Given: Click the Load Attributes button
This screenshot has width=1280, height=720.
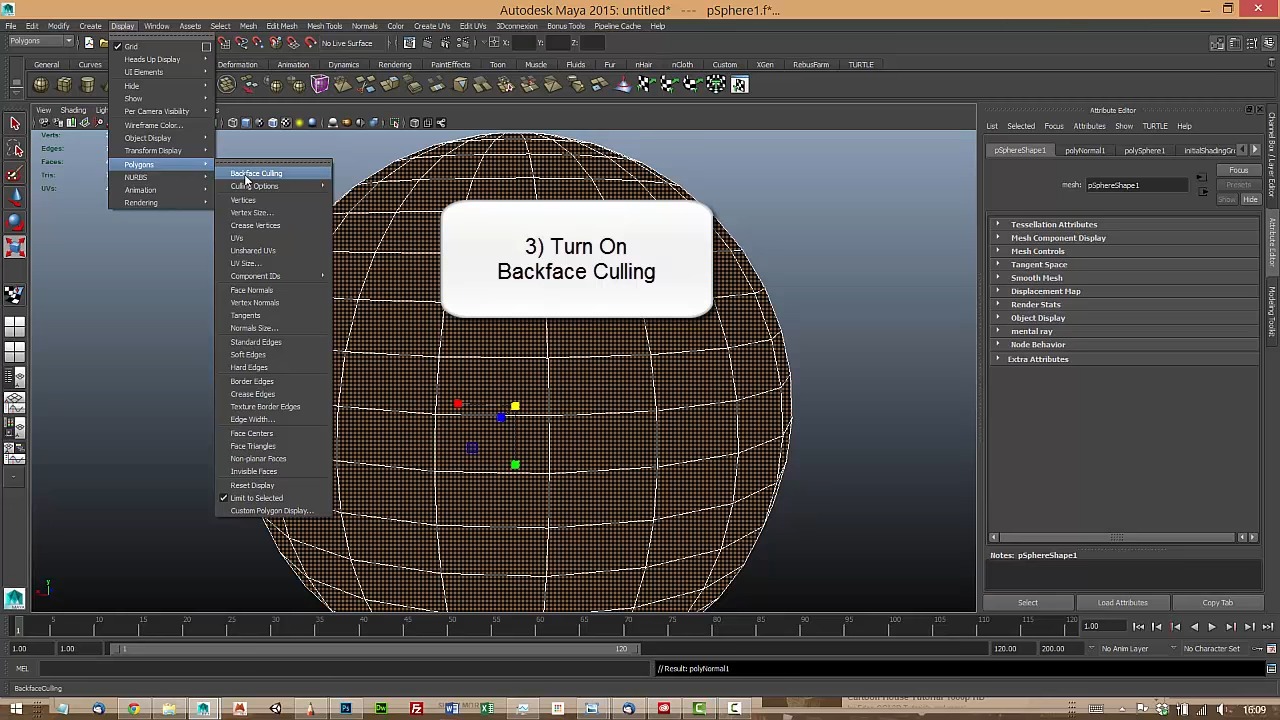Looking at the screenshot, I should coord(1122,603).
